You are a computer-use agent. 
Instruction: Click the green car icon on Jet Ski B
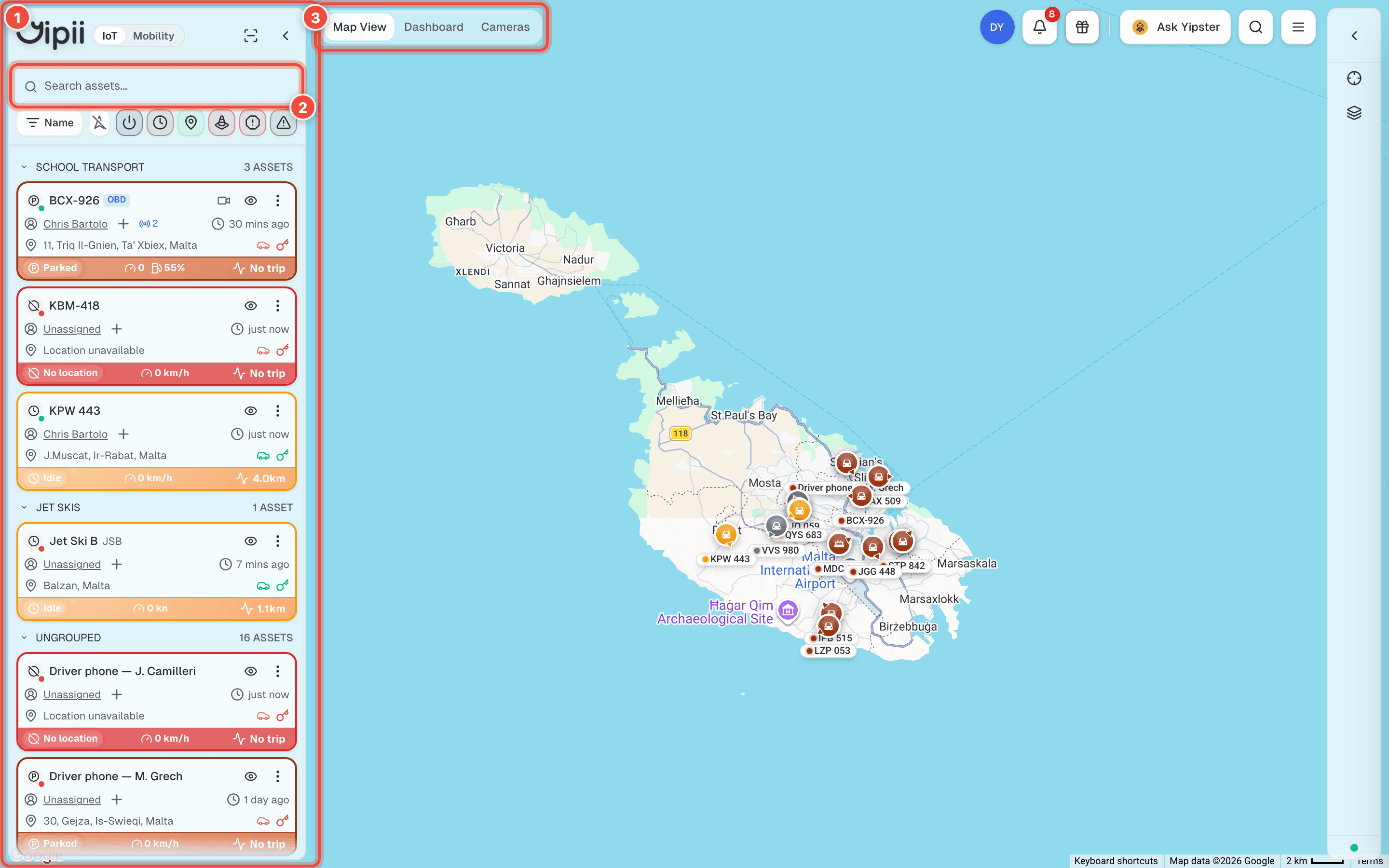263,585
